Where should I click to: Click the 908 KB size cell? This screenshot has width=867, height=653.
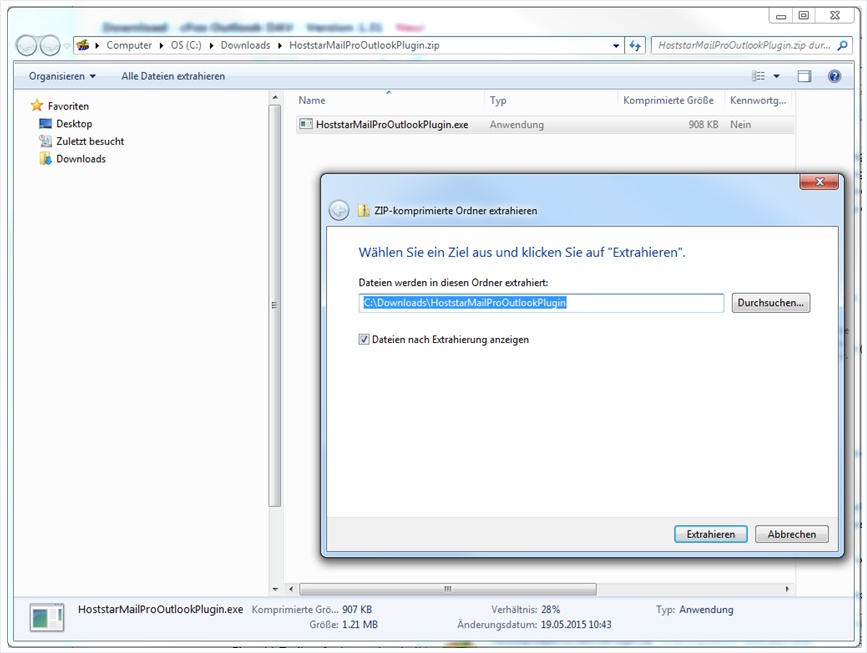click(x=703, y=125)
